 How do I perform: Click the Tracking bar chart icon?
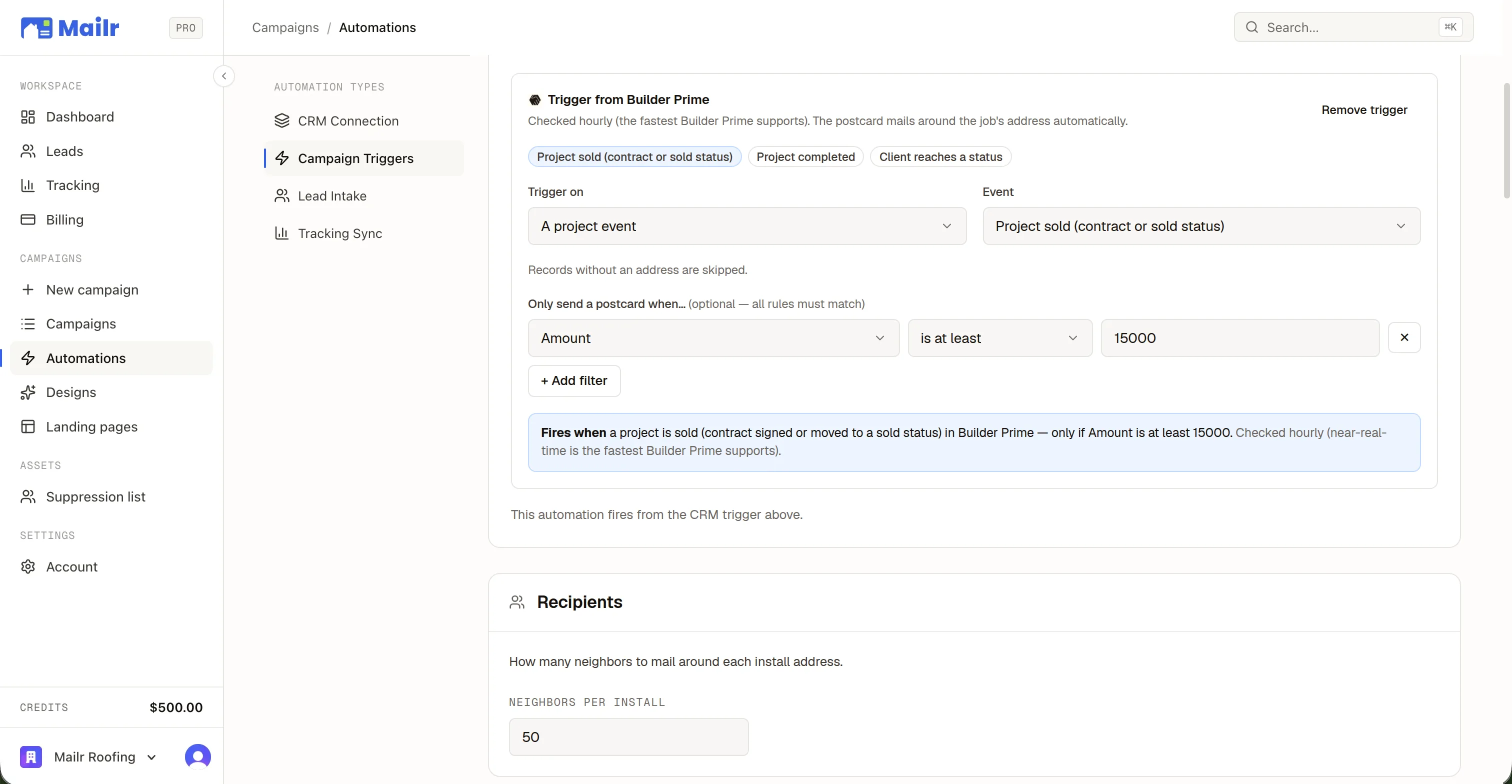point(27,185)
